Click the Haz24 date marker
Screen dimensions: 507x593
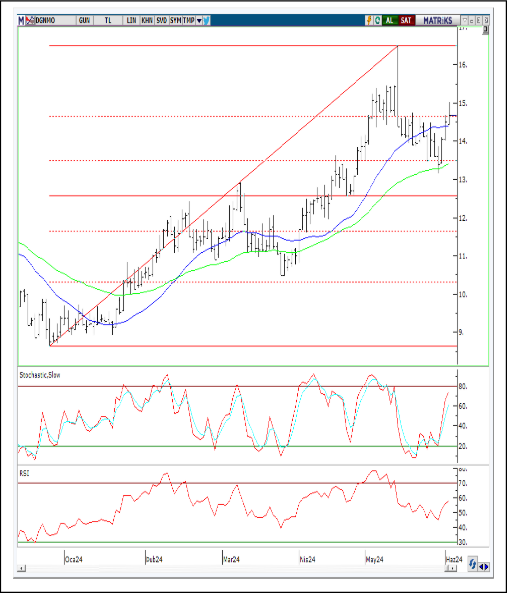454,559
